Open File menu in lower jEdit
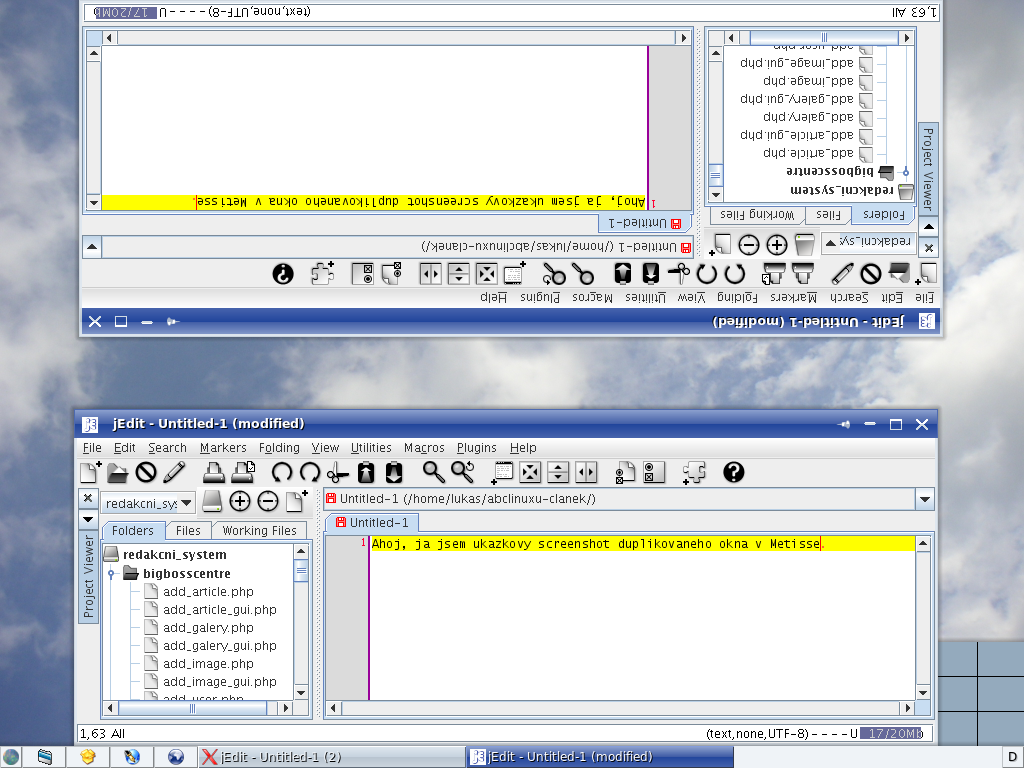Viewport: 1024px width, 768px height. 92,447
